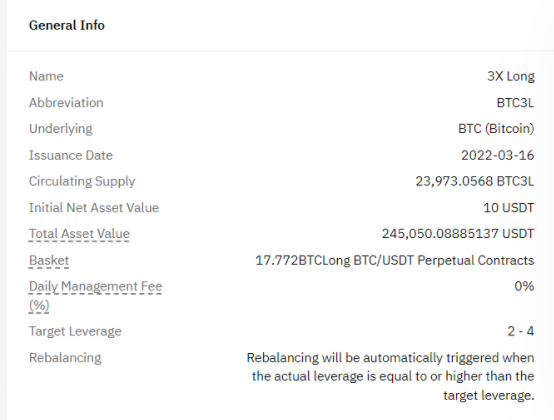Click the 23,973.0568 BTC3L supply value
This screenshot has width=554, height=420.
pyautogui.click(x=475, y=182)
